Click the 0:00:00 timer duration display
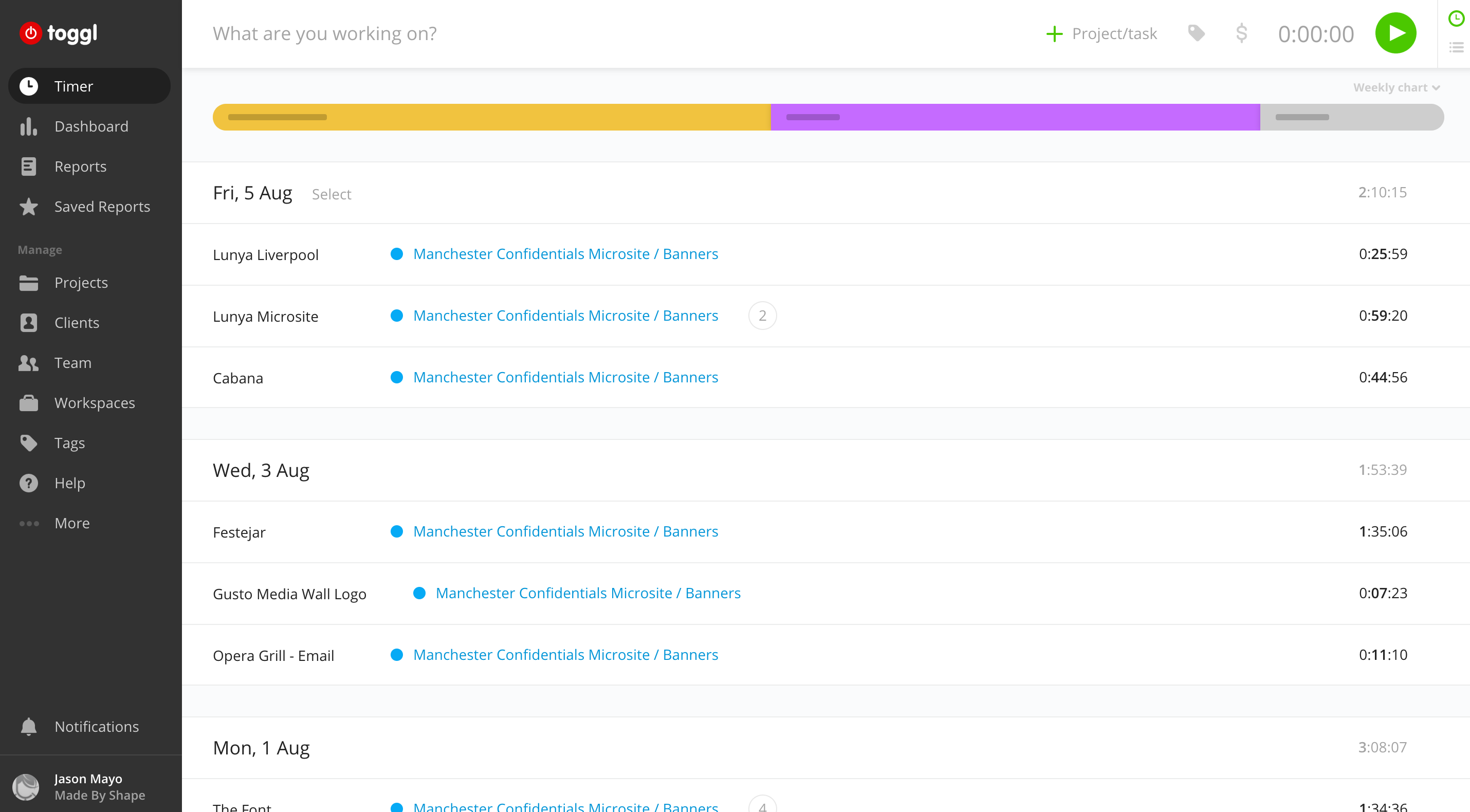1470x812 pixels. pyautogui.click(x=1315, y=34)
